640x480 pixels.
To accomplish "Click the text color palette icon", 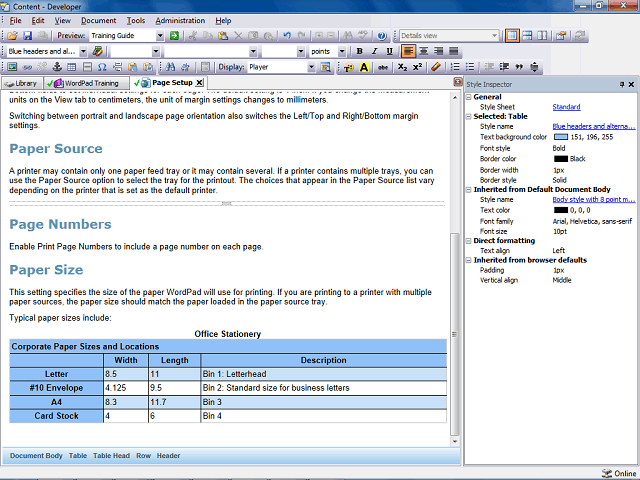I will [349, 67].
